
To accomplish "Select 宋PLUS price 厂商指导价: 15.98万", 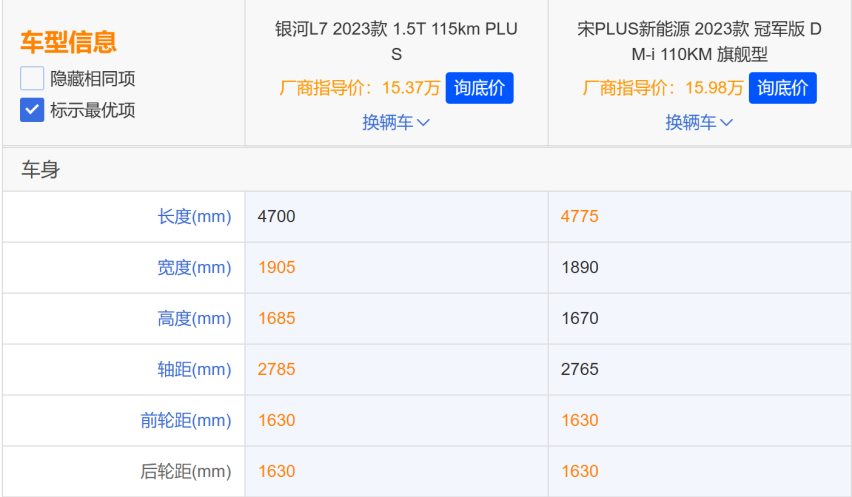I will [663, 87].
